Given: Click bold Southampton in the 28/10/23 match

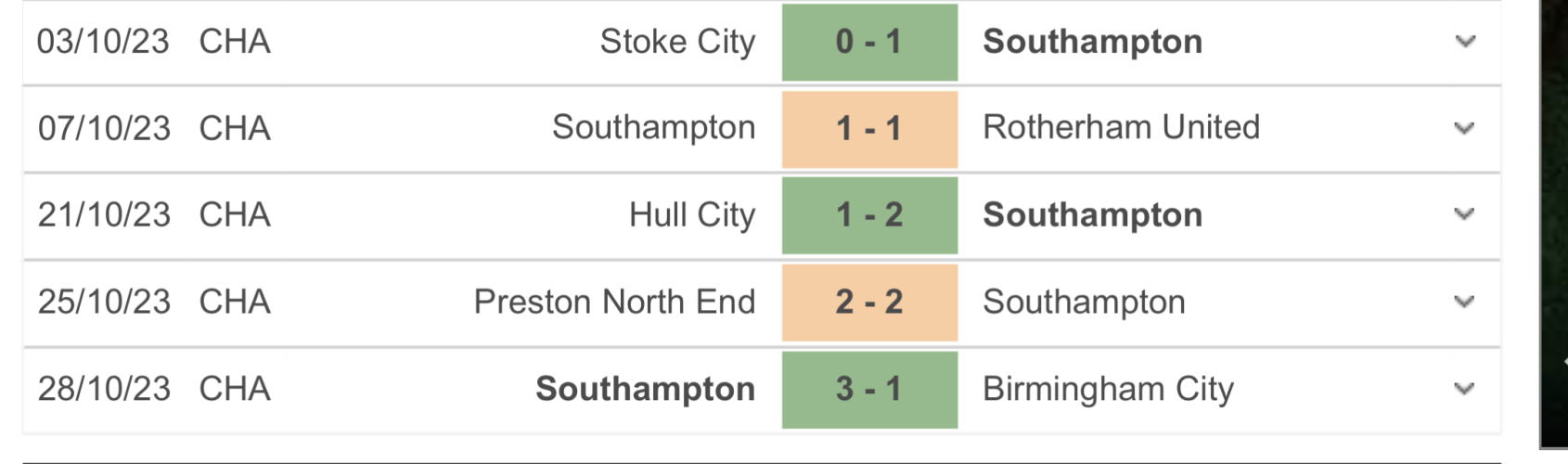Looking at the screenshot, I should point(645,389).
